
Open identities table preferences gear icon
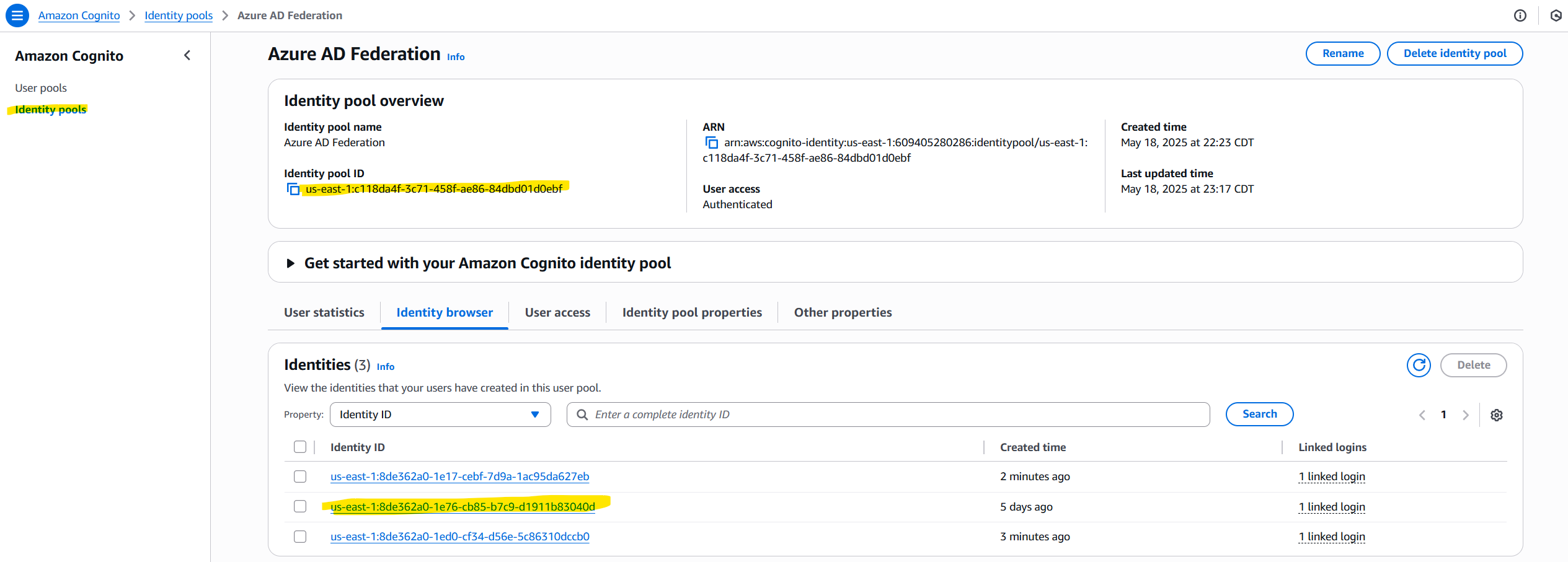click(x=1497, y=415)
